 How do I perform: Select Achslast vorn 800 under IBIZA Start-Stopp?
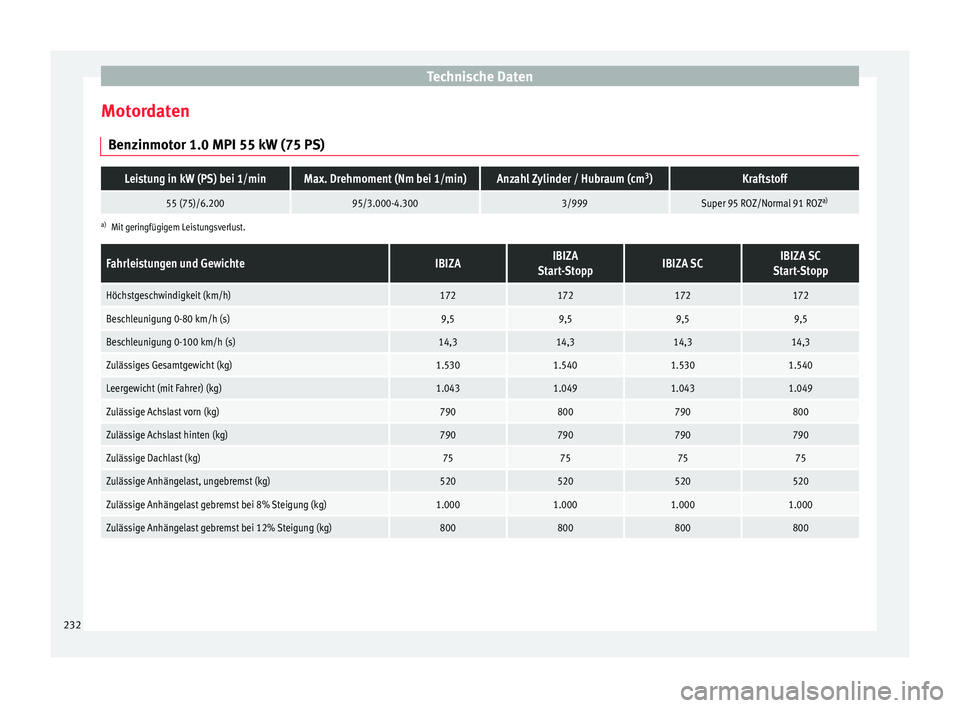[565, 412]
